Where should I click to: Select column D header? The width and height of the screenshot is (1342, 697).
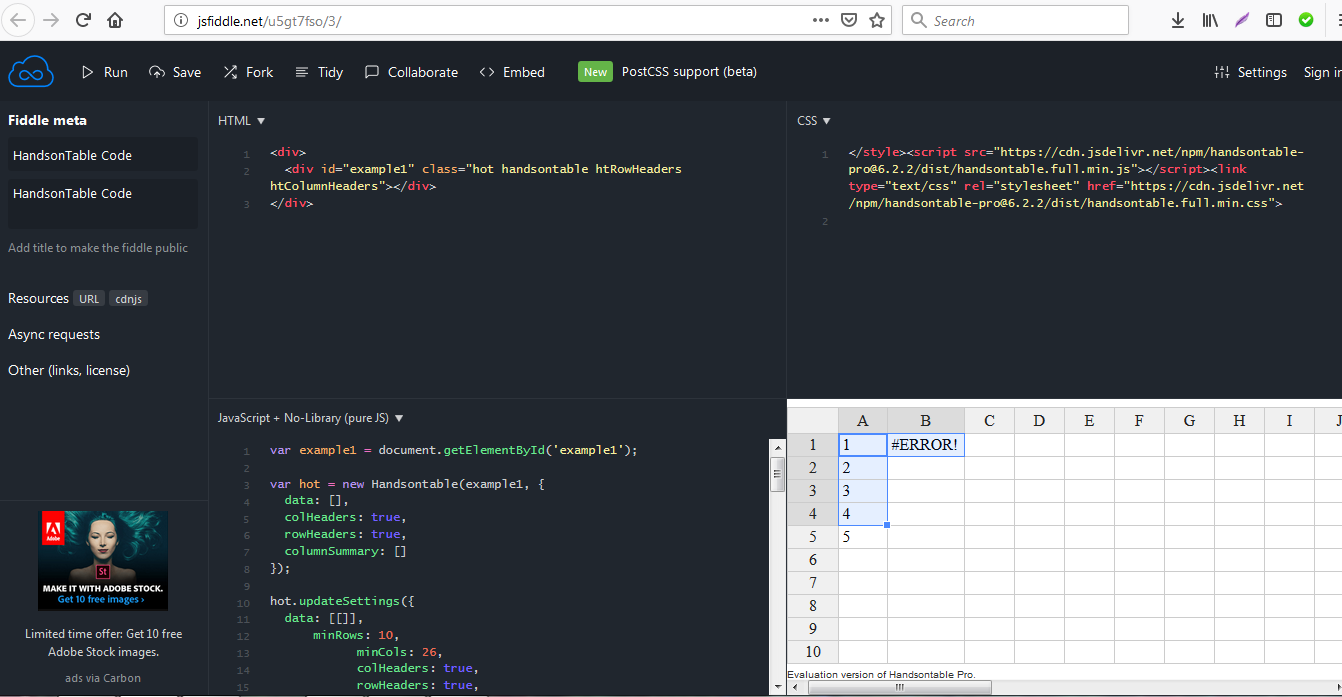[x=1039, y=420]
